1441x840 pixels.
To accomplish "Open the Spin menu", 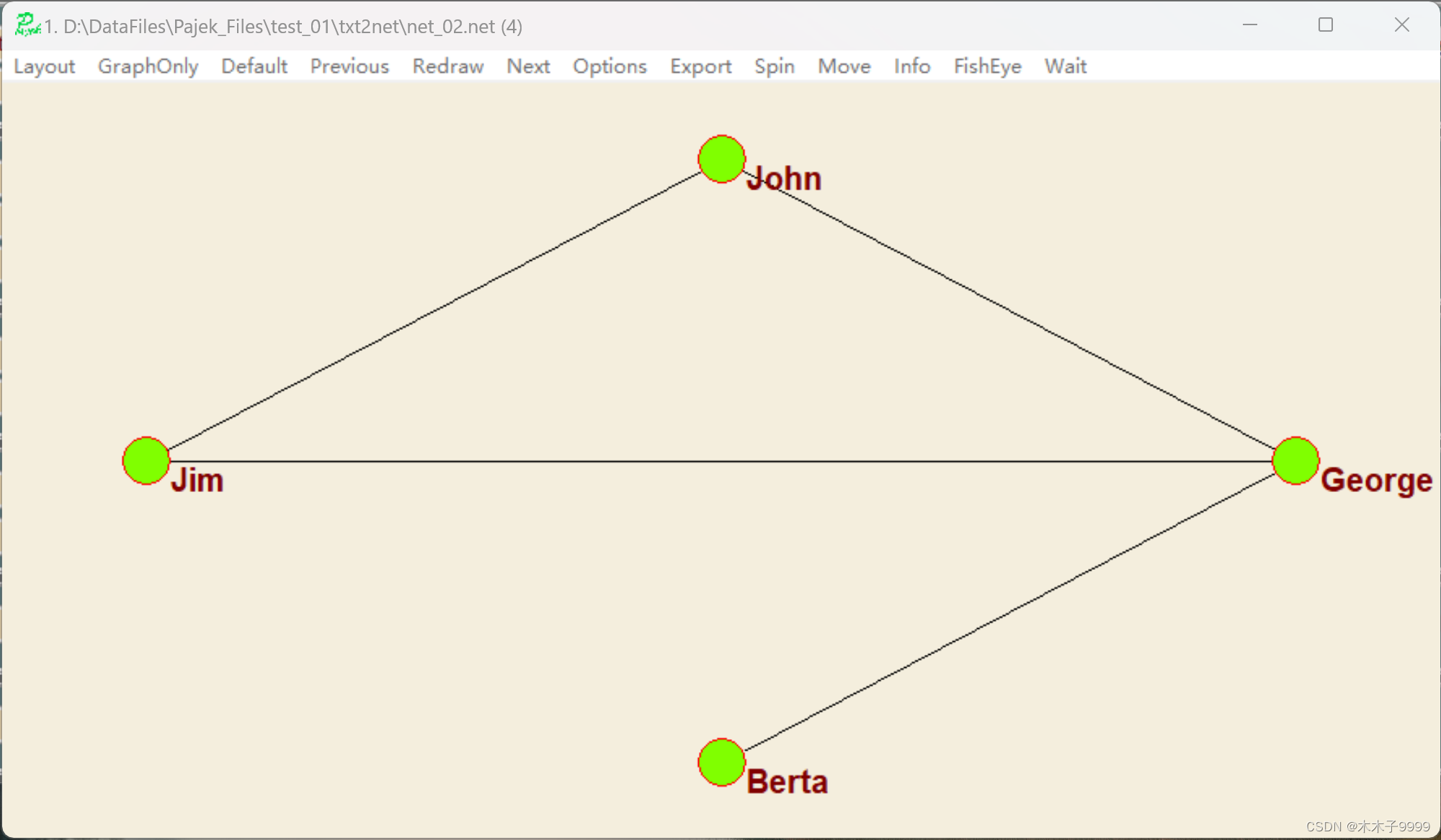I will click(x=774, y=66).
